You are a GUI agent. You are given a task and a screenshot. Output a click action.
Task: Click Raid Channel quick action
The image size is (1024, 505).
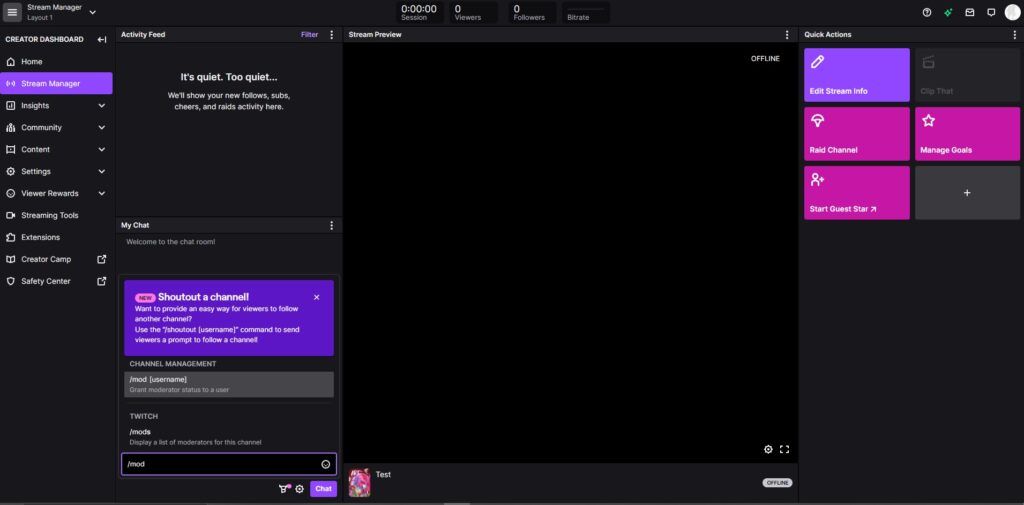click(x=856, y=134)
